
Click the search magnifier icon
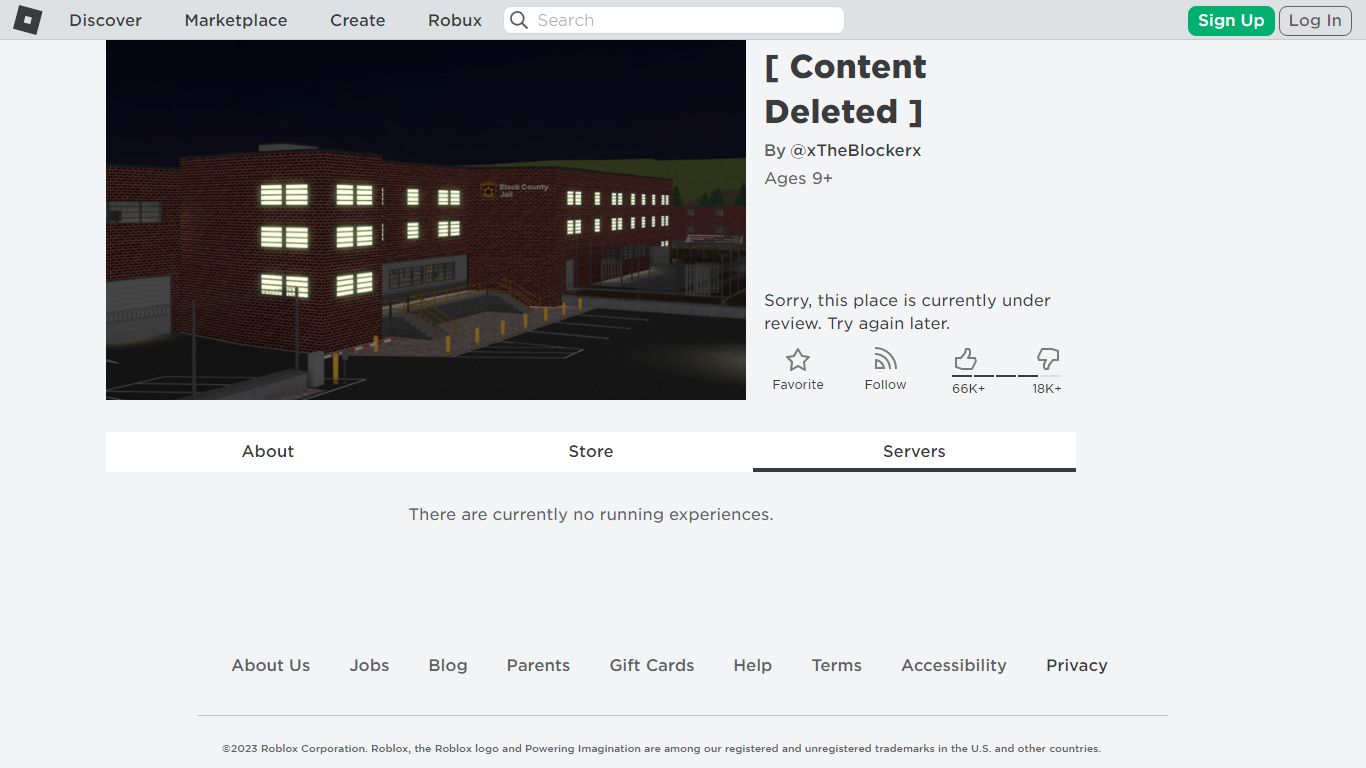pyautogui.click(x=518, y=20)
